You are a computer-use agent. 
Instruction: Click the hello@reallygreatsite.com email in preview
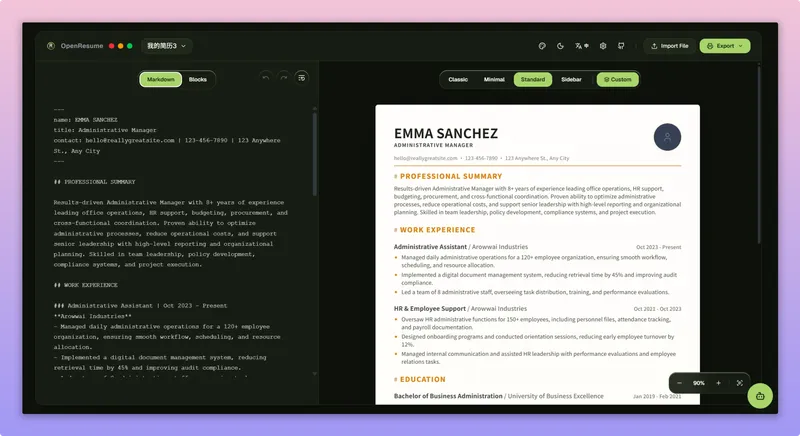426,158
